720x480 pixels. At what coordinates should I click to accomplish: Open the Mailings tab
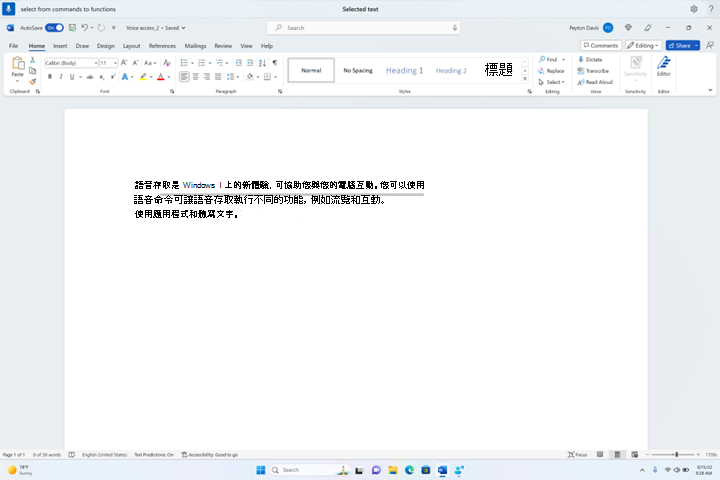click(195, 46)
